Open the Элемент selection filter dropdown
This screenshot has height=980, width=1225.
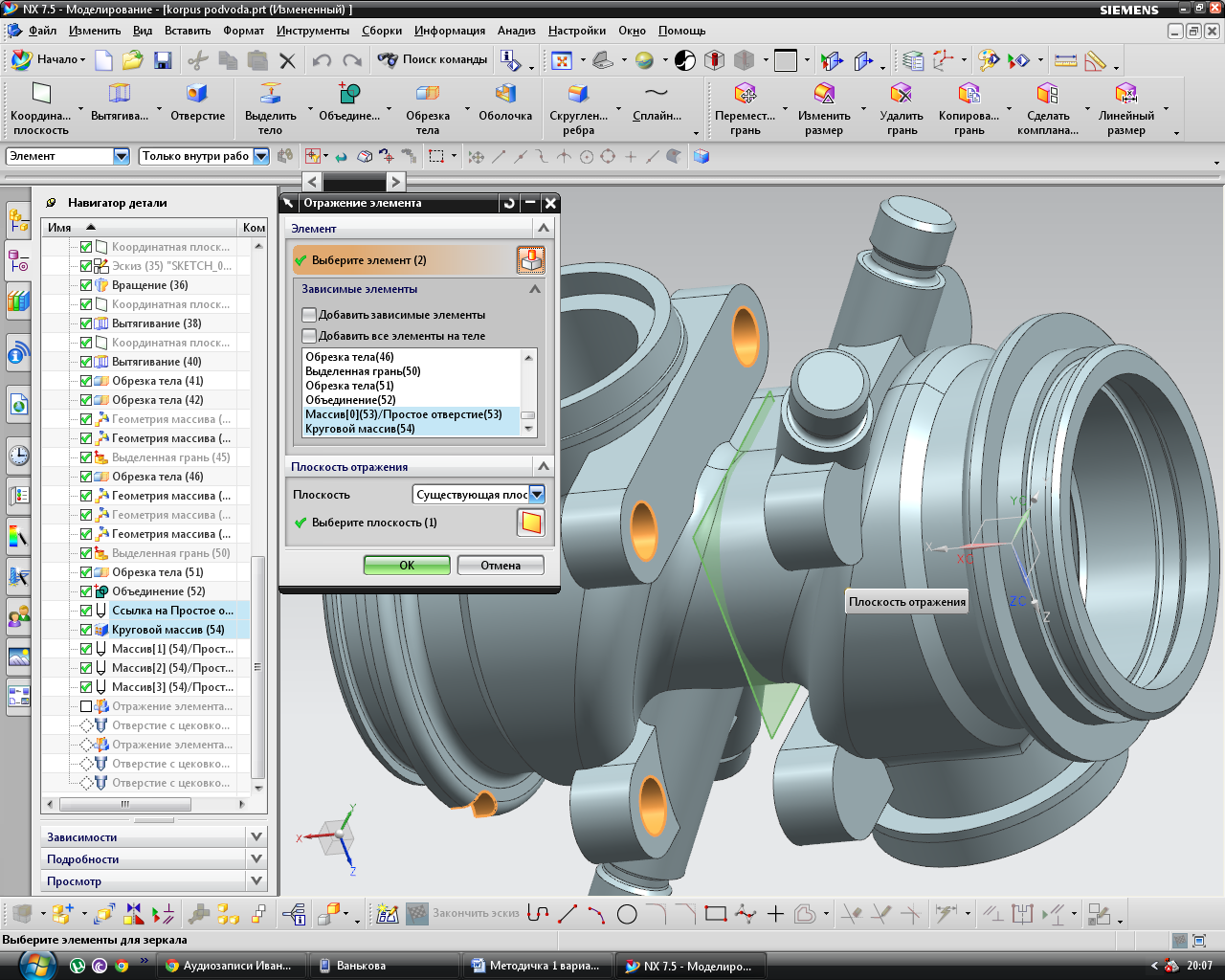pyautogui.click(x=122, y=156)
